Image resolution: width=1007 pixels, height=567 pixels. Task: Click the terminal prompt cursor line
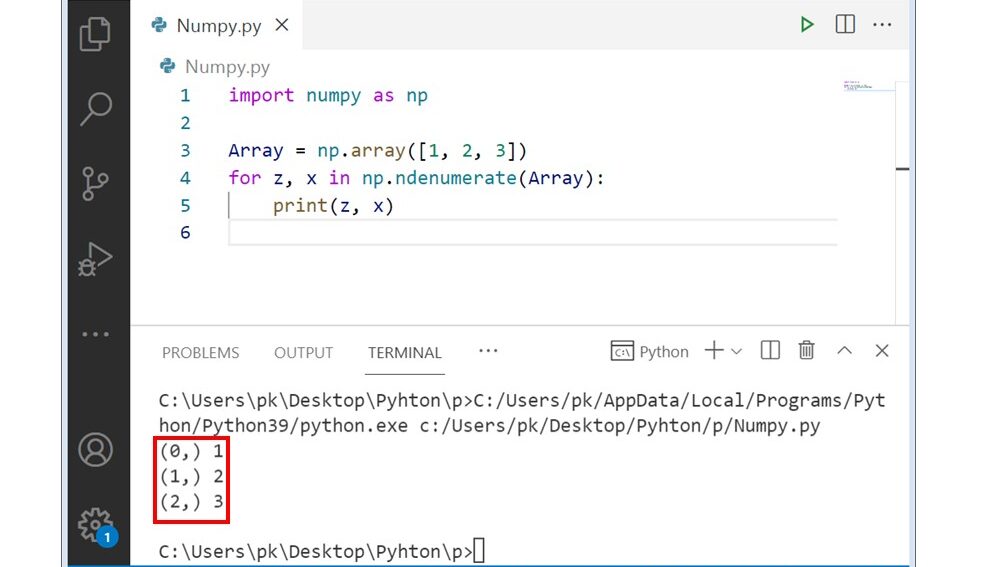click(x=321, y=552)
